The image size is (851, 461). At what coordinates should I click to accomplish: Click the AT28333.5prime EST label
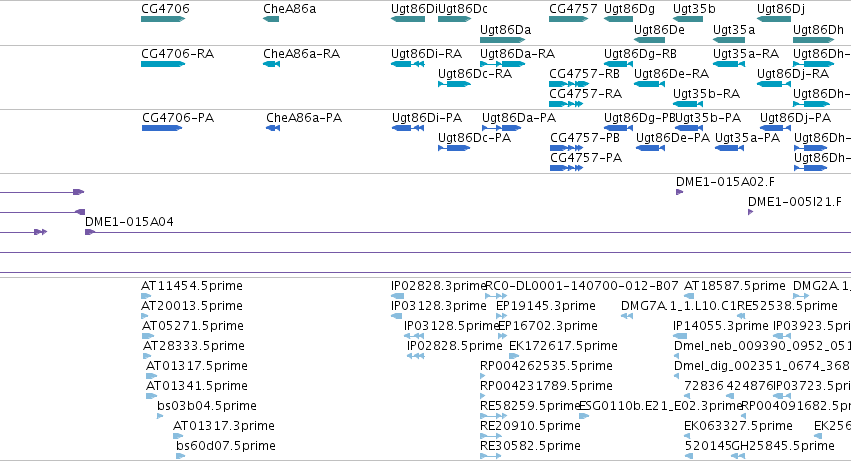click(194, 346)
